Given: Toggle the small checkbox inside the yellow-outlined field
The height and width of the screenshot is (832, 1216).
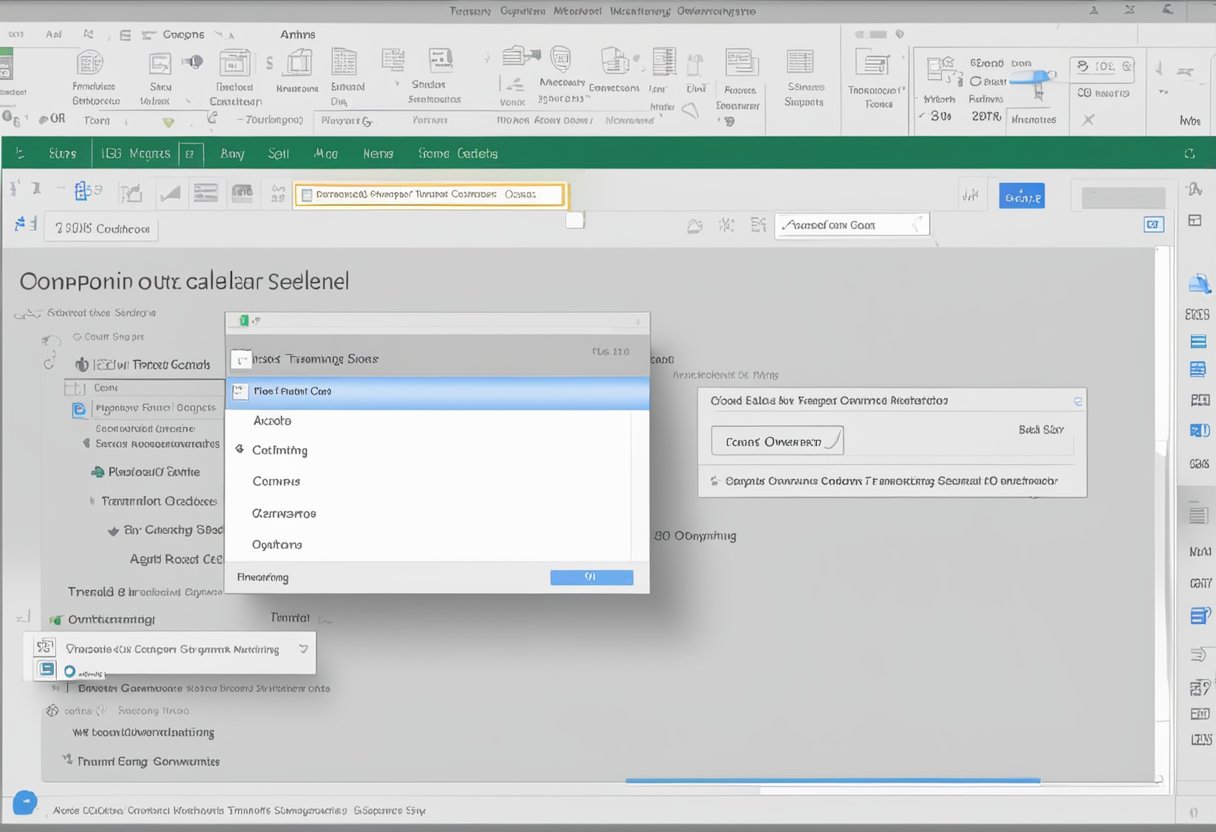Looking at the screenshot, I should 306,196.
